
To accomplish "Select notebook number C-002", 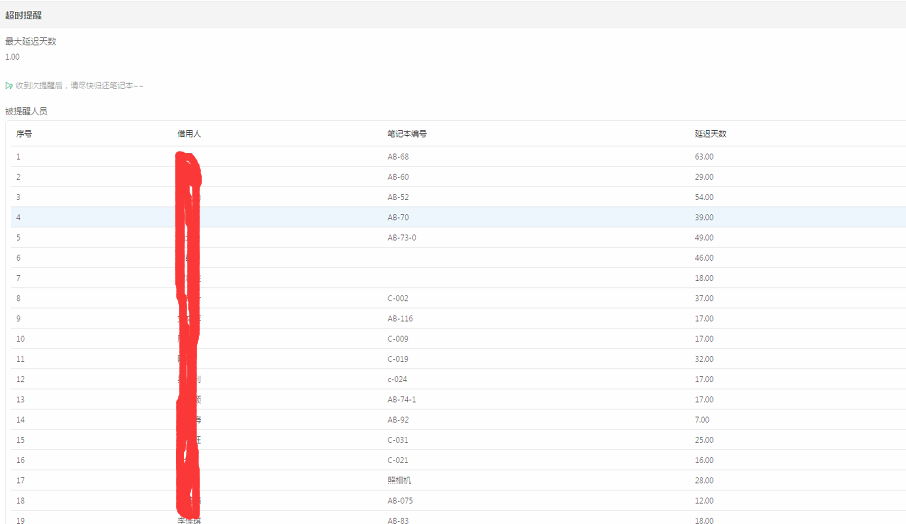I will pos(398,298).
